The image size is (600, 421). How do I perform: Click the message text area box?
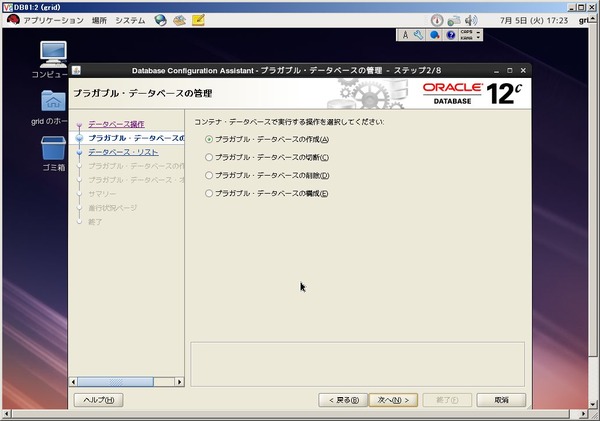357,364
